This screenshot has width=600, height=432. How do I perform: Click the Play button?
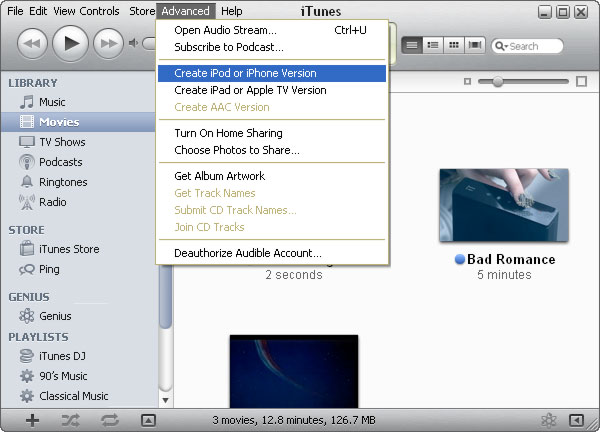(70, 43)
